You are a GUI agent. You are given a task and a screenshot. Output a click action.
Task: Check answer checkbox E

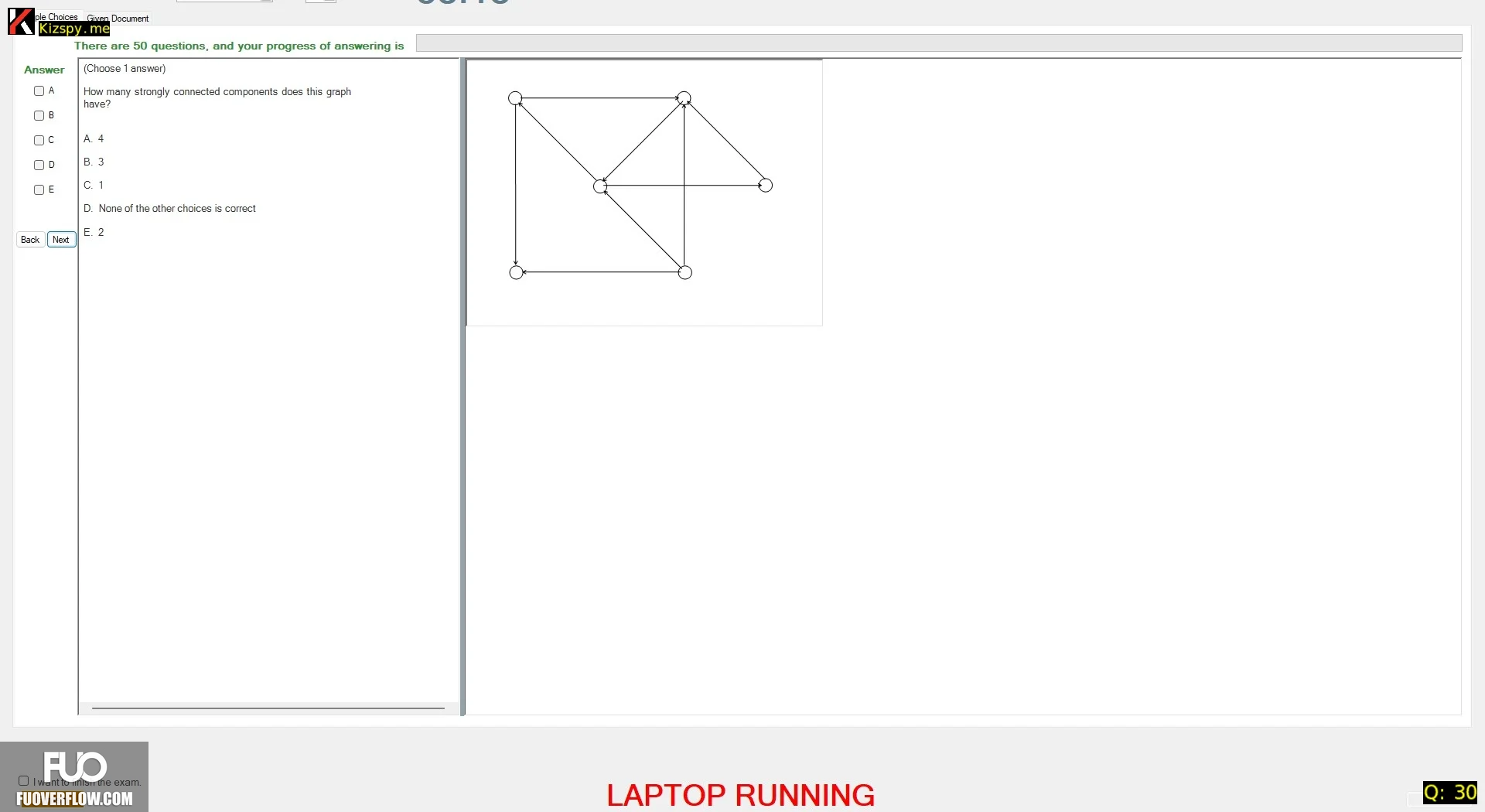tap(39, 190)
